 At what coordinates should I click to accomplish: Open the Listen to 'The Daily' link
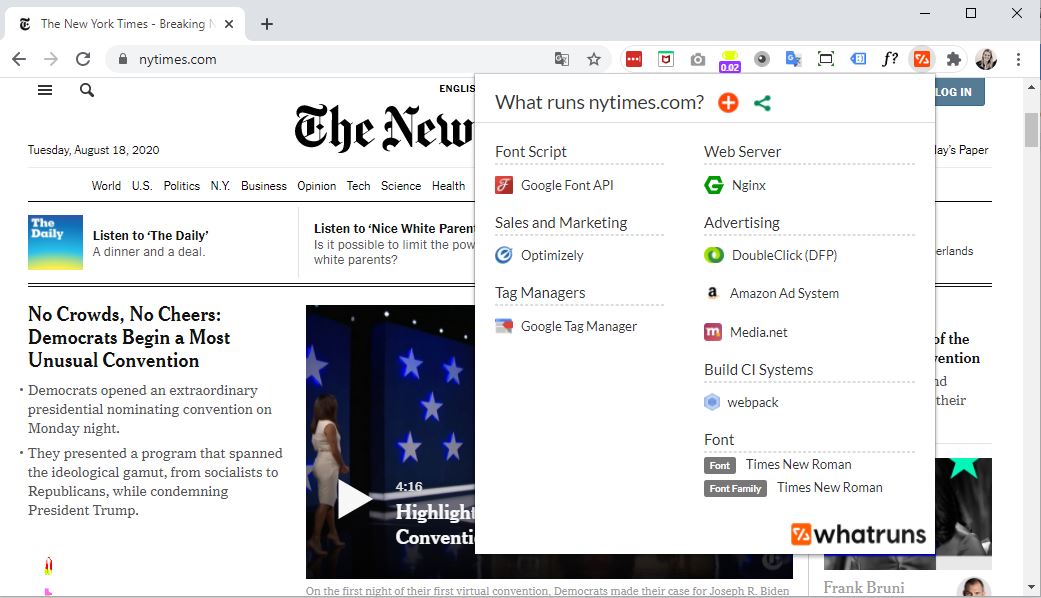(151, 236)
